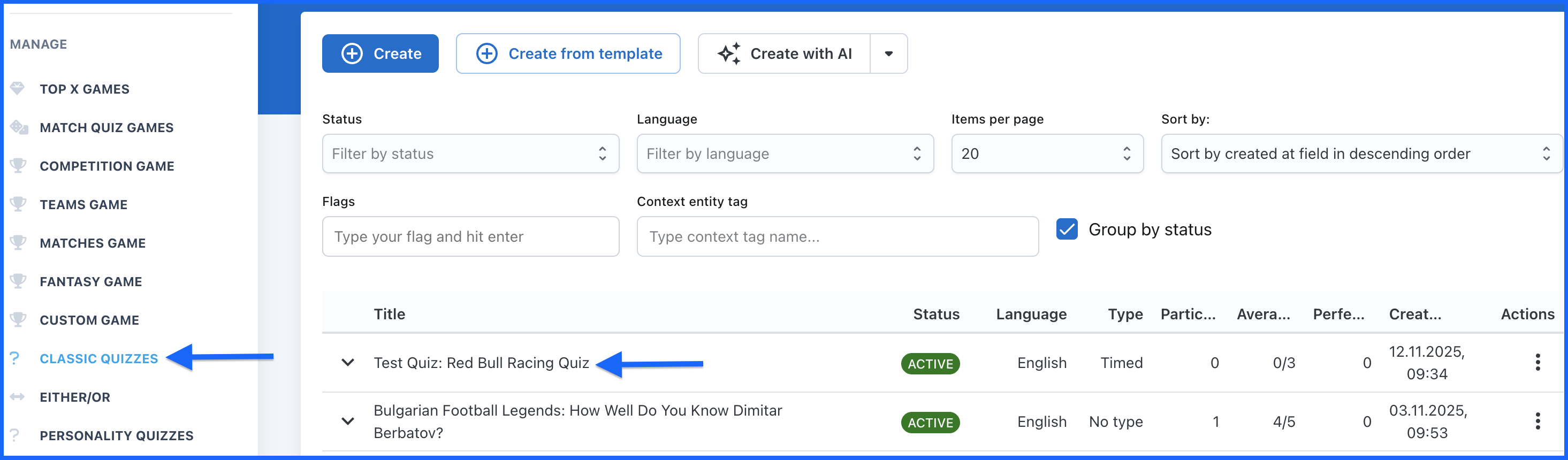Open the Filter by status dropdown
1568x460 pixels.
click(470, 154)
